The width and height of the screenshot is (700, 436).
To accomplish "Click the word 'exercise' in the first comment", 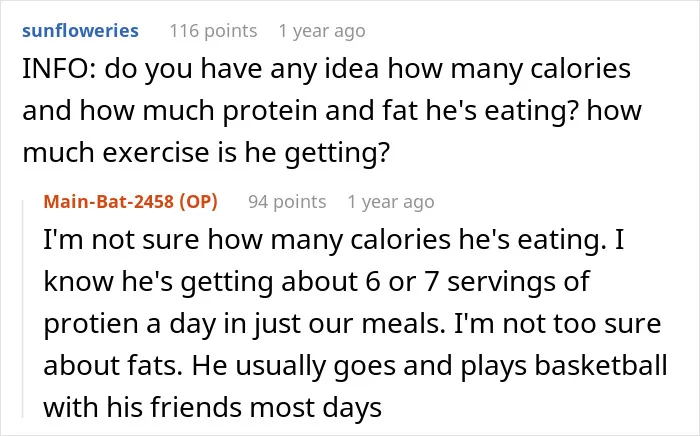I will point(156,152).
